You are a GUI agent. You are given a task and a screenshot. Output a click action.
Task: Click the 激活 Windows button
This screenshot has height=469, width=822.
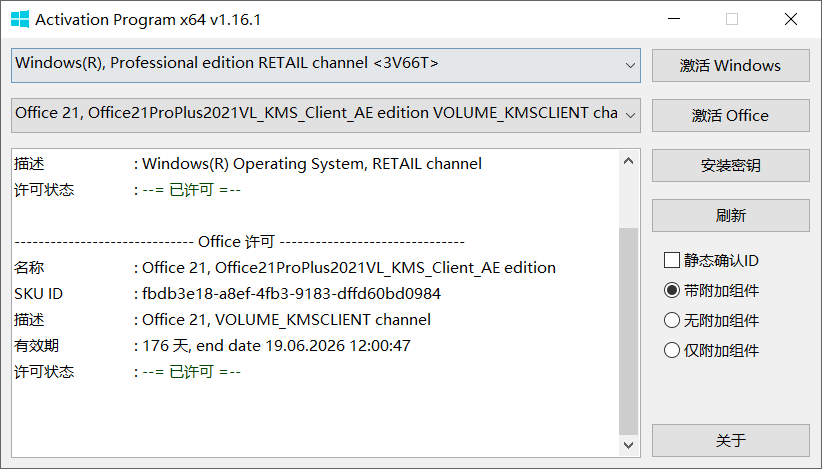tap(730, 66)
